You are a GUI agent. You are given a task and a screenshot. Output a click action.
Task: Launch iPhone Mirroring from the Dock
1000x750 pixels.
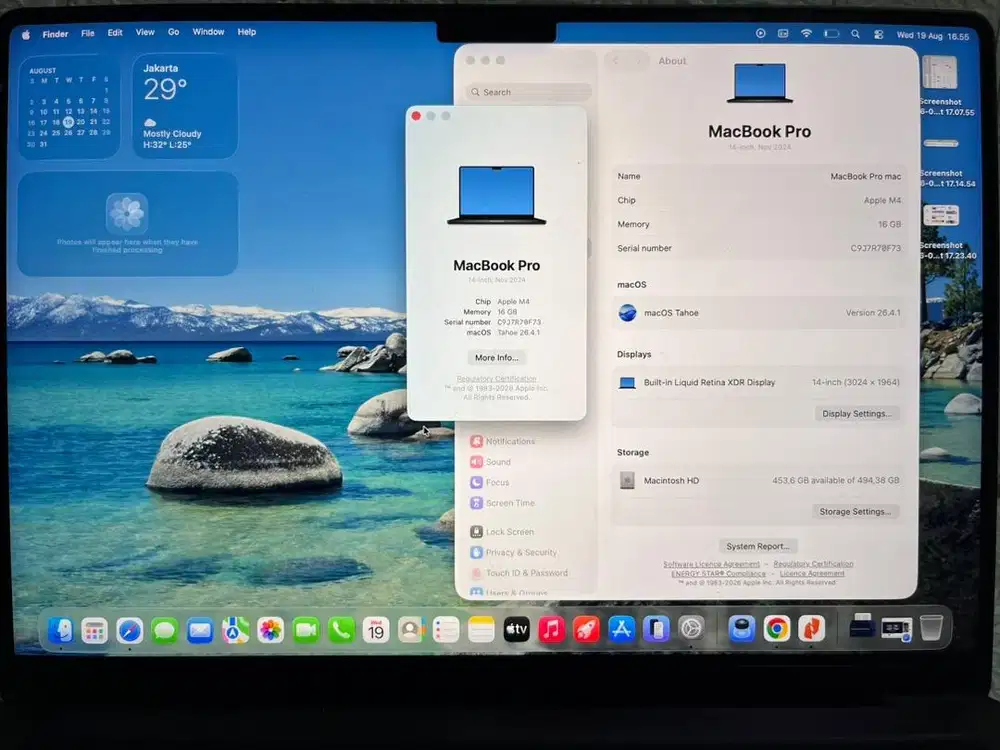coord(656,629)
